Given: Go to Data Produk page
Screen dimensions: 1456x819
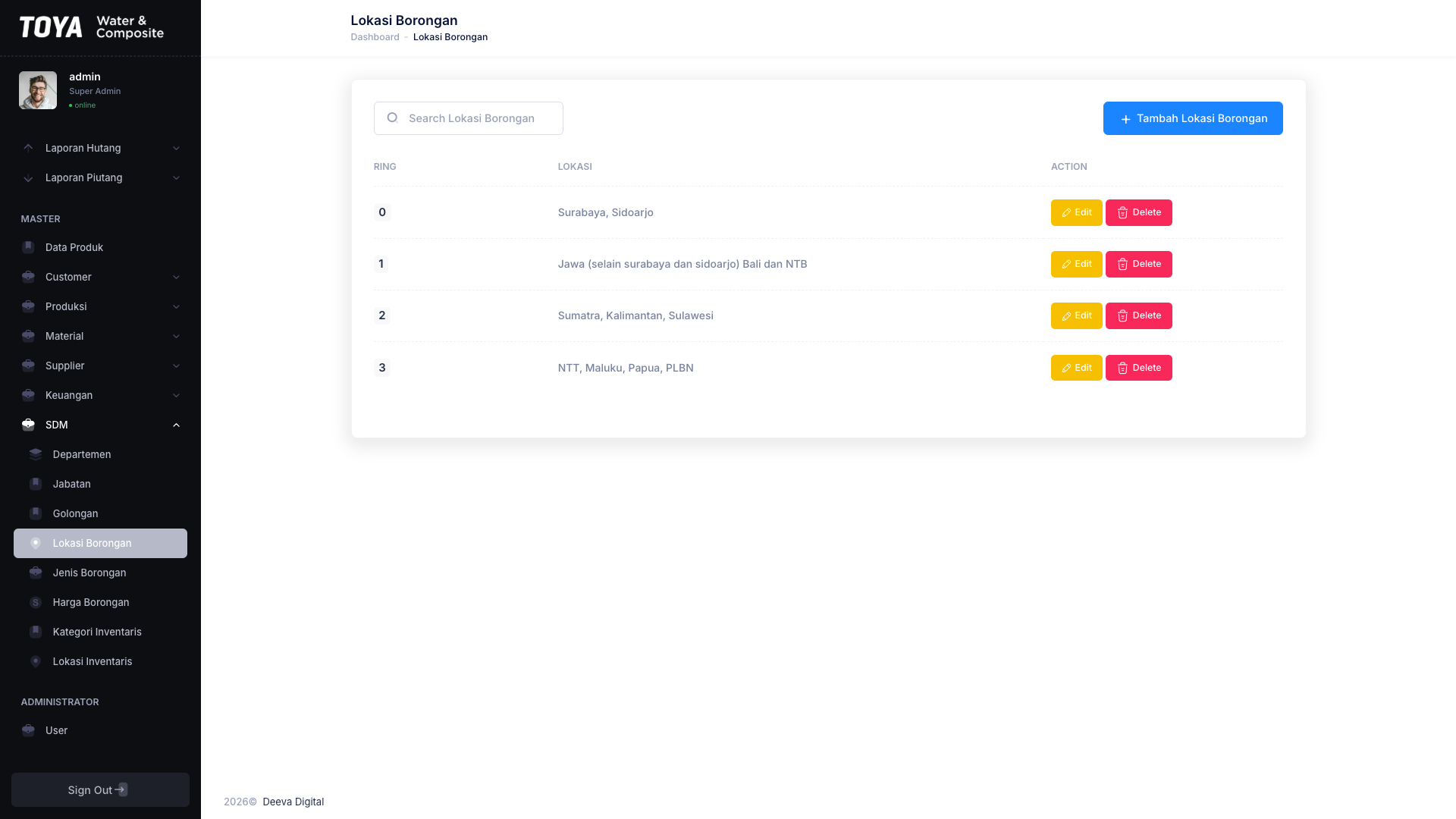Looking at the screenshot, I should coord(100,247).
